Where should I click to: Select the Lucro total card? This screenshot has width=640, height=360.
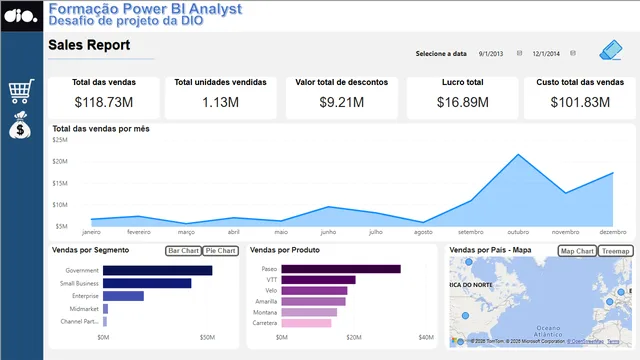[x=462, y=98]
